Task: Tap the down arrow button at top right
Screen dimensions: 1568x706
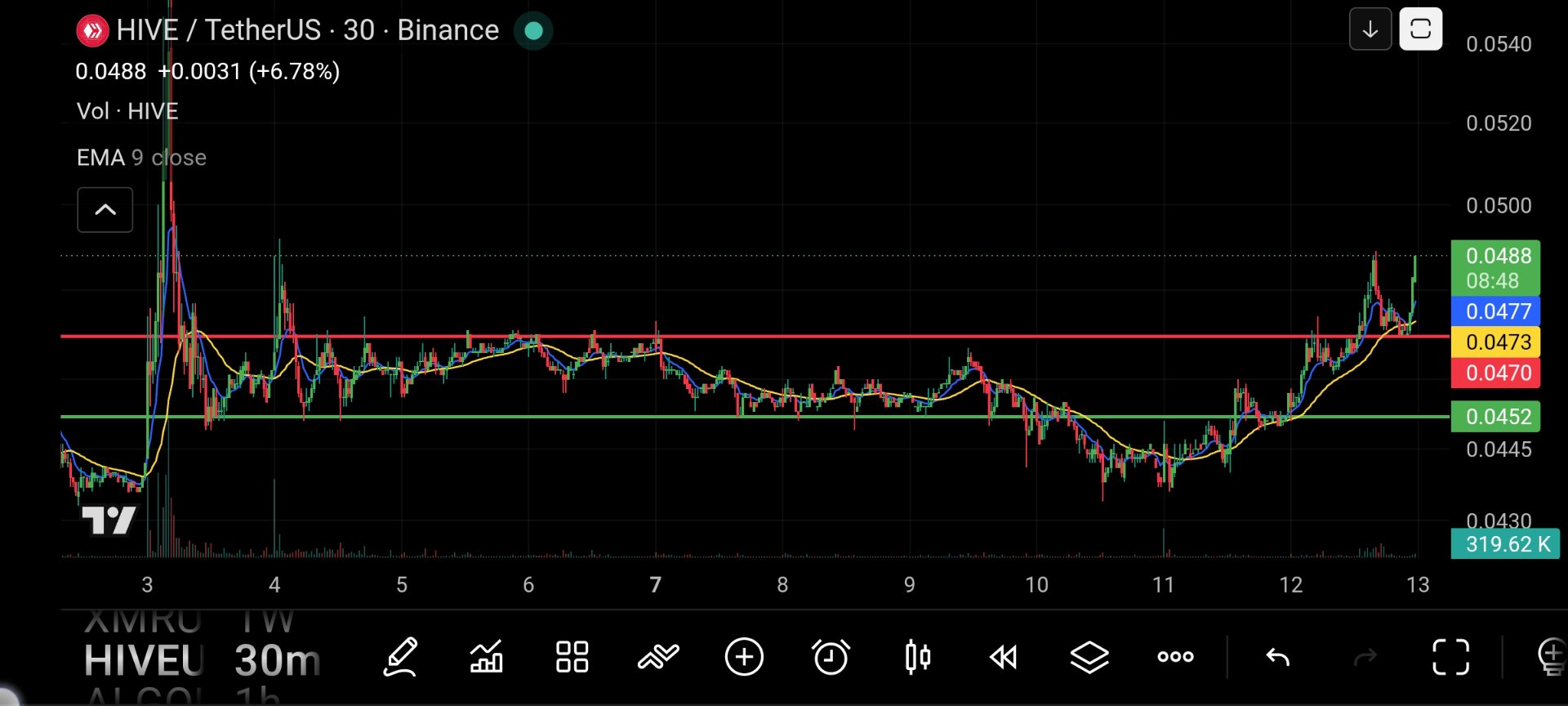Action: [1370, 29]
